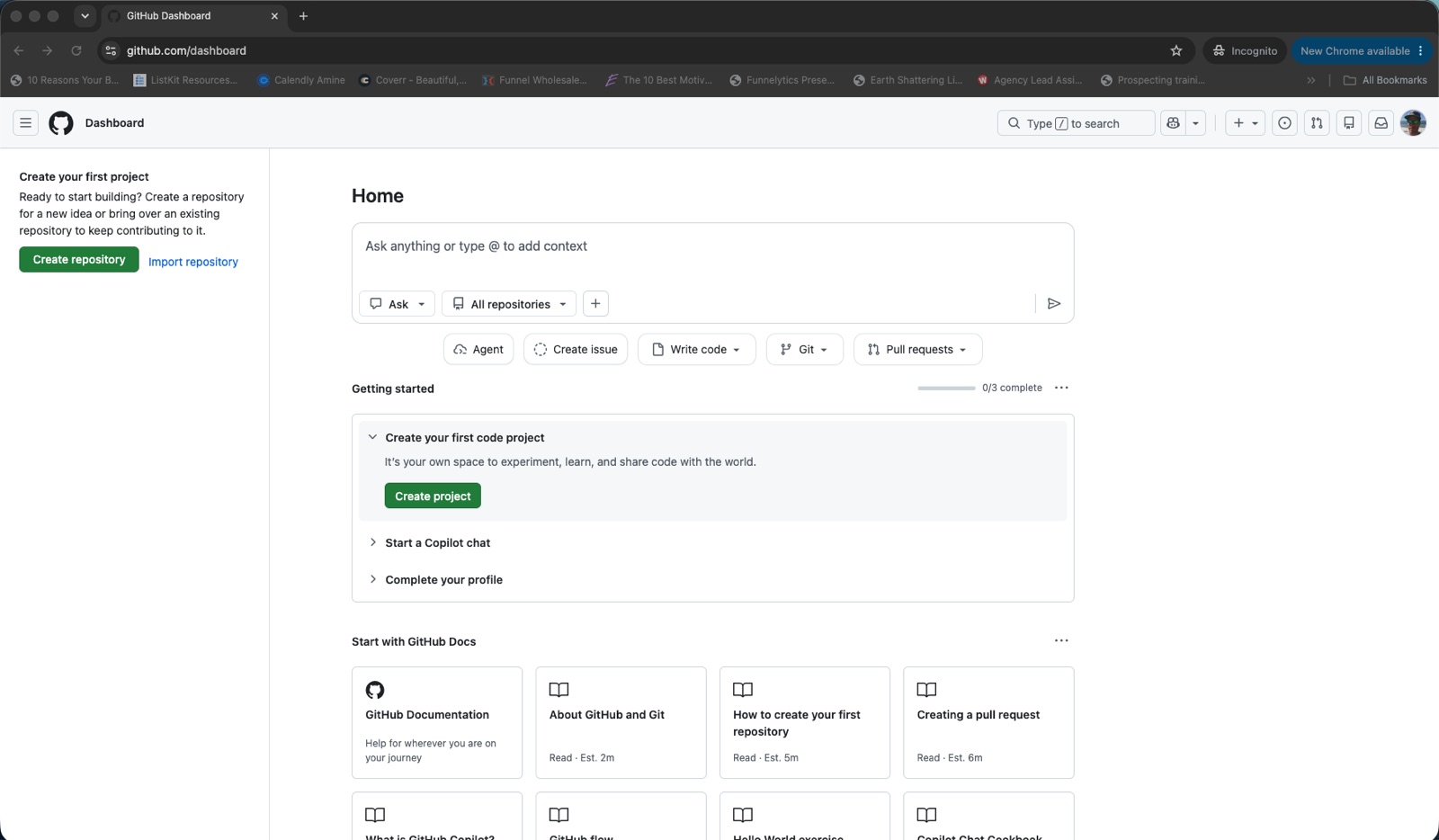Click the browser forward arrow
This screenshot has width=1439, height=840.
[x=48, y=50]
